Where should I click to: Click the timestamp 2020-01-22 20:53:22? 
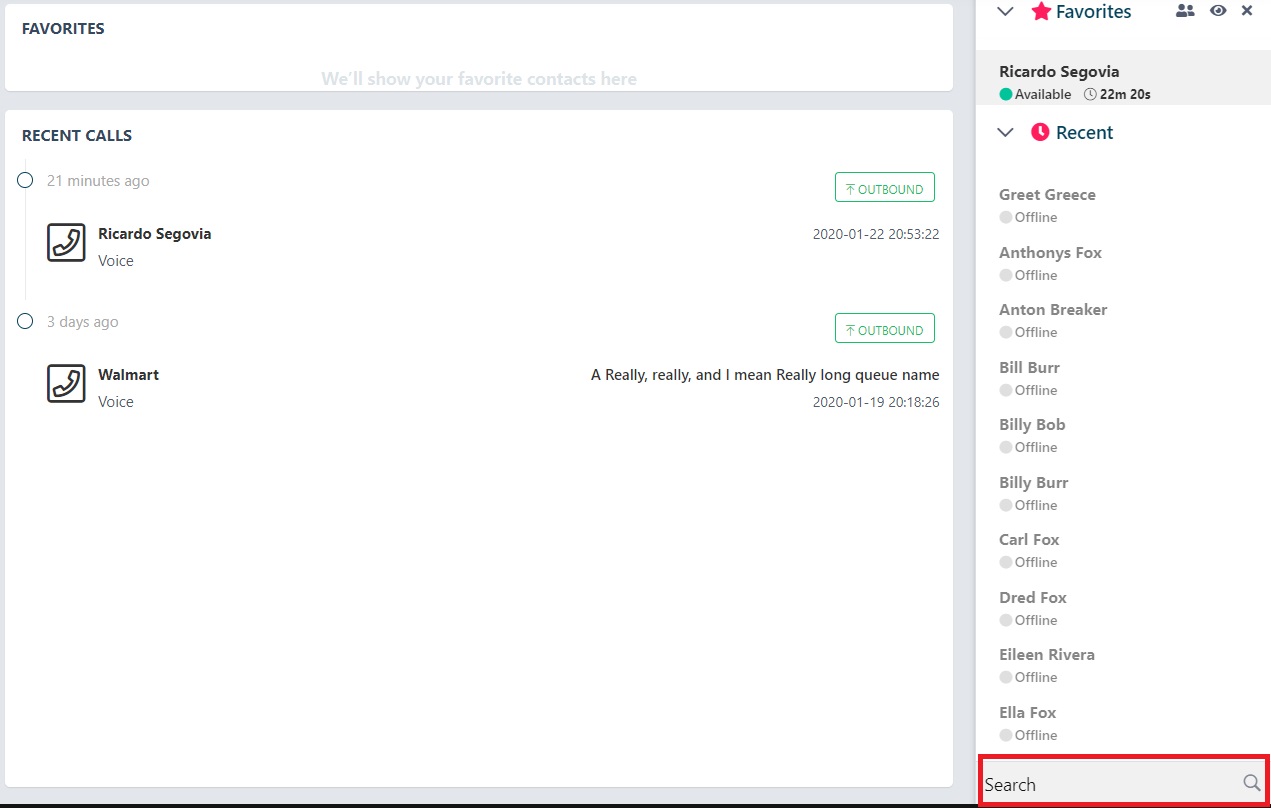click(876, 234)
